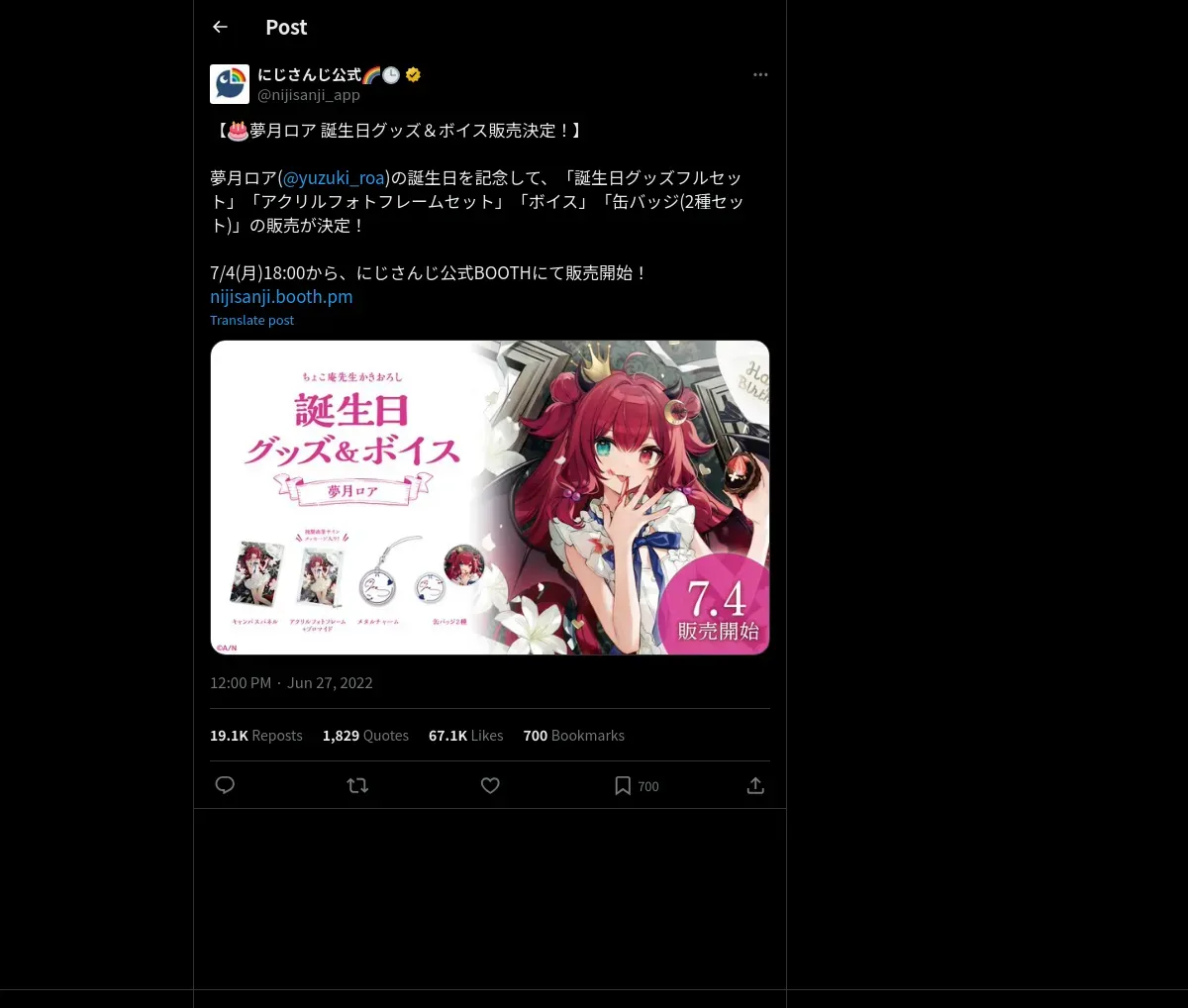The height and width of the screenshot is (1008, 1188).
Task: Open the にじさんじ公式 profile avatar
Action: coord(230,84)
